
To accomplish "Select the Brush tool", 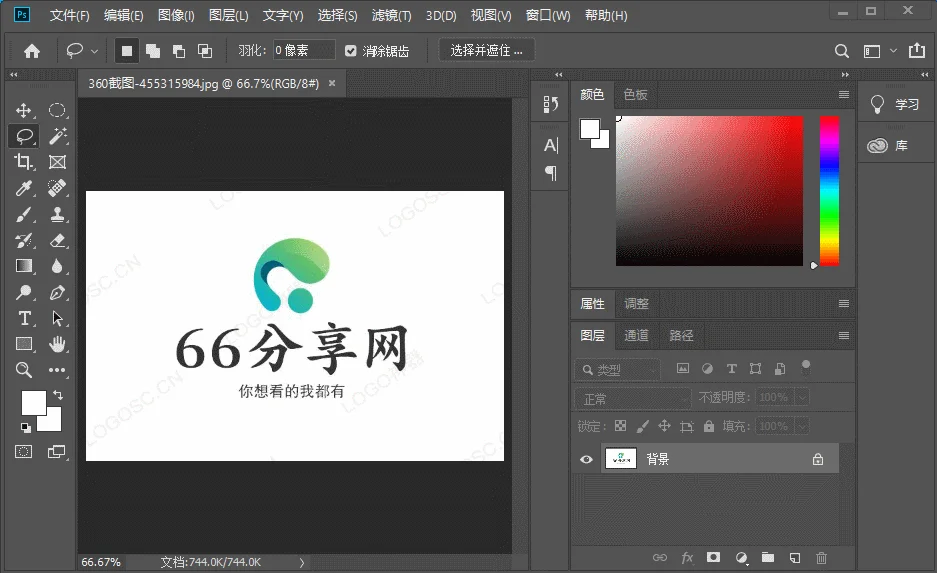I will click(24, 214).
